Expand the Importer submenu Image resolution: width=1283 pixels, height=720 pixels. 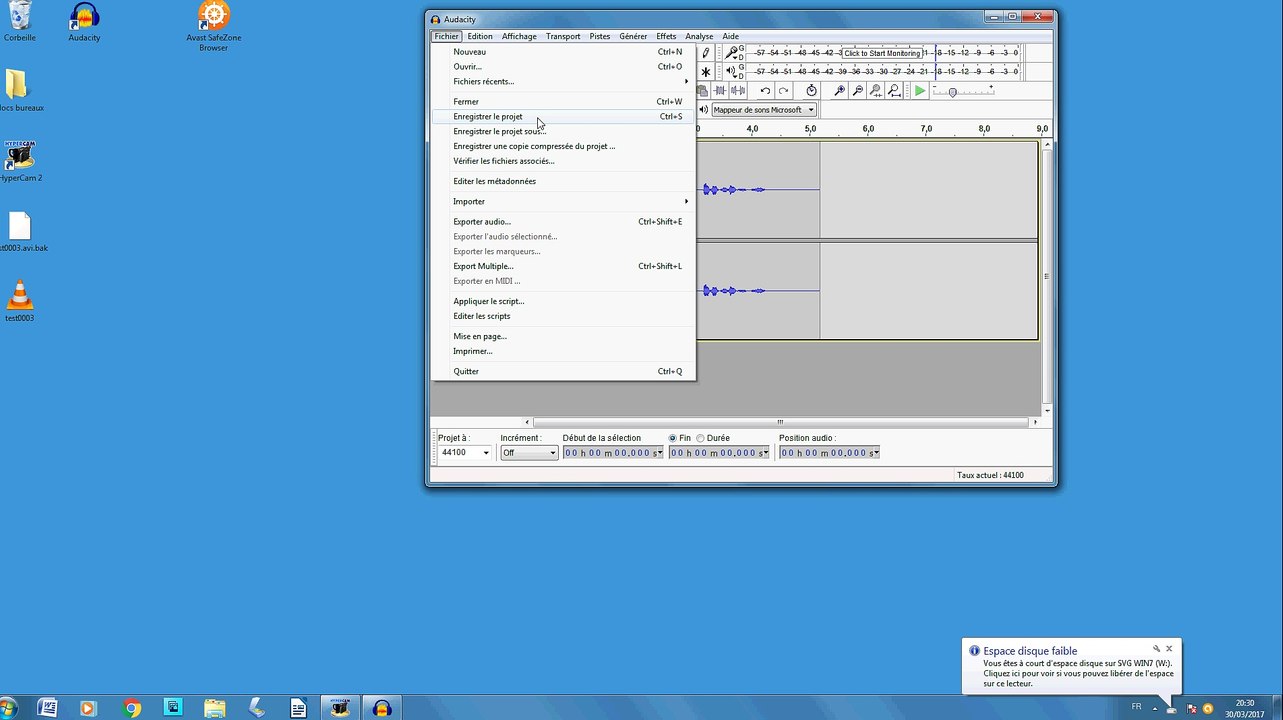(x=563, y=202)
